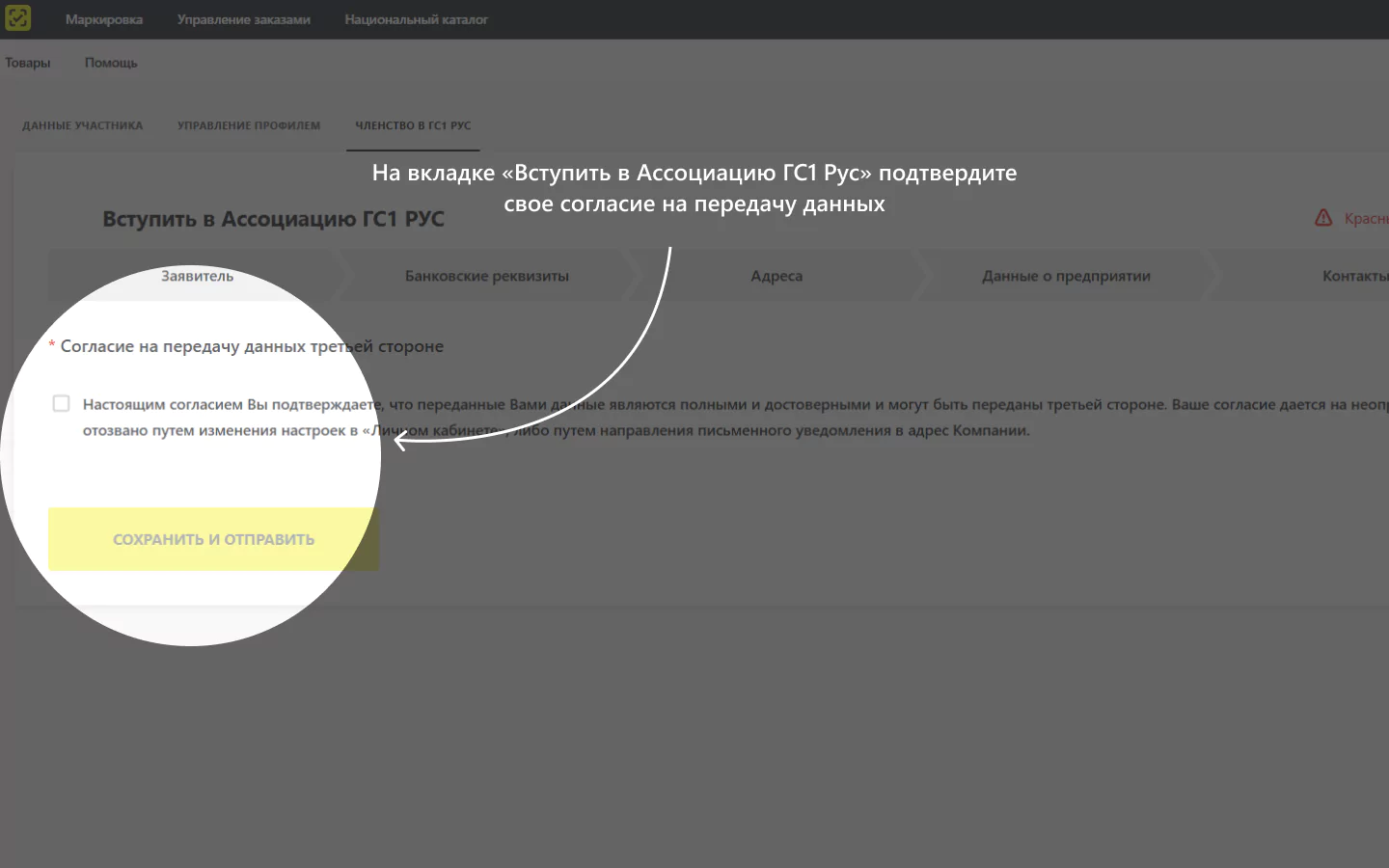Click the consent text starting with Настоящим согласием
The width and height of the screenshot is (1389, 868).
point(735,418)
